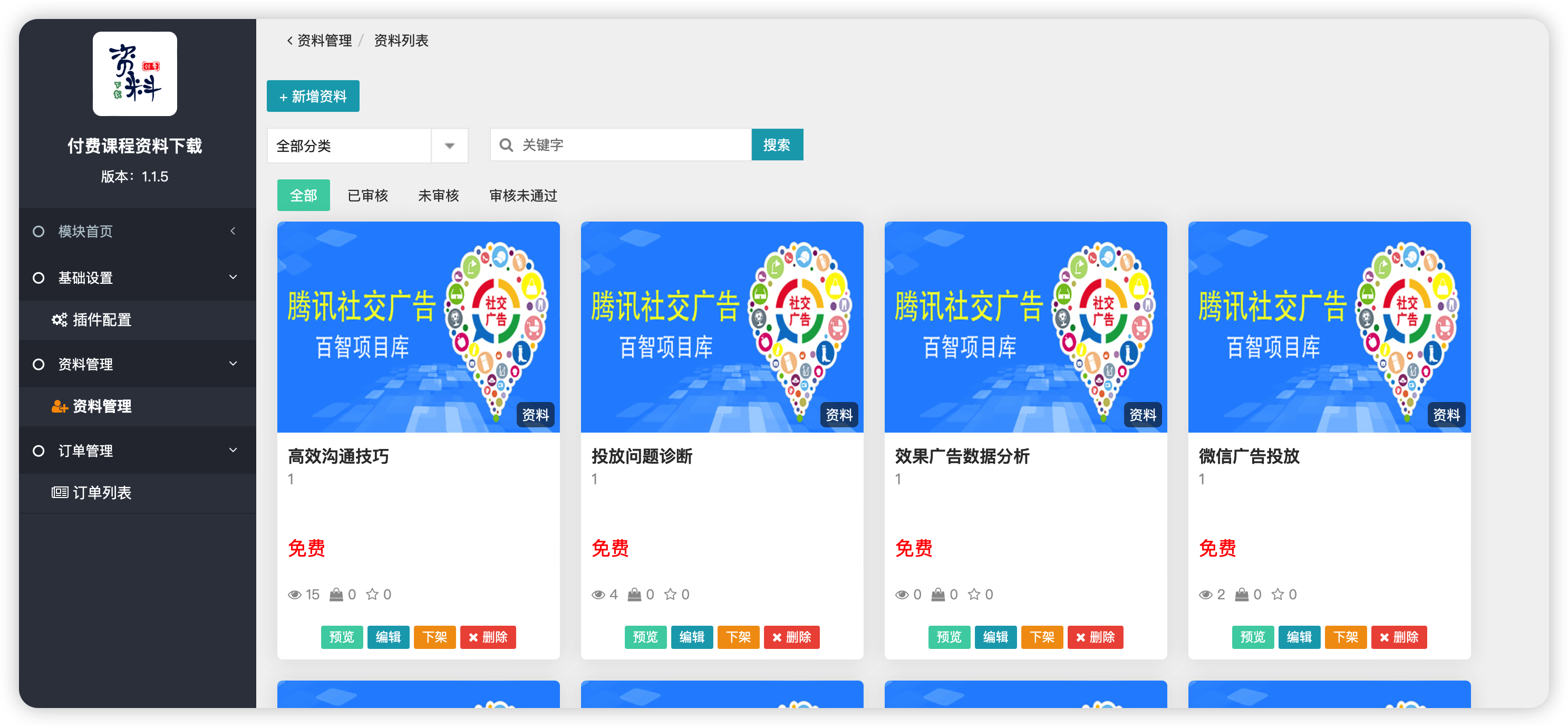Viewport: 1568px width, 727px height.
Task: Click back chevron before 资料管理 breadcrumb
Action: point(290,41)
